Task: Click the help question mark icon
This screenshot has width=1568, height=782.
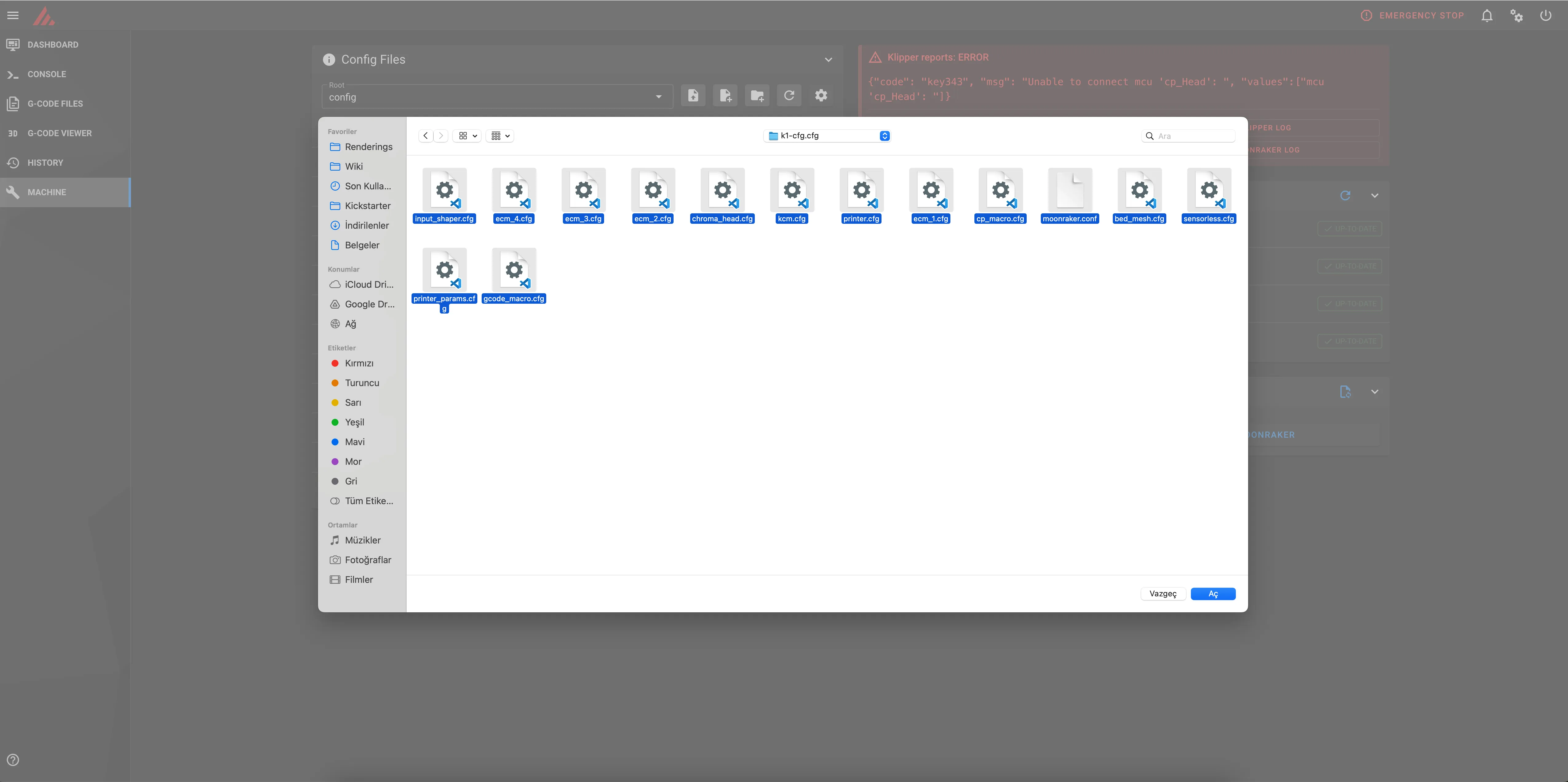Action: click(x=13, y=760)
